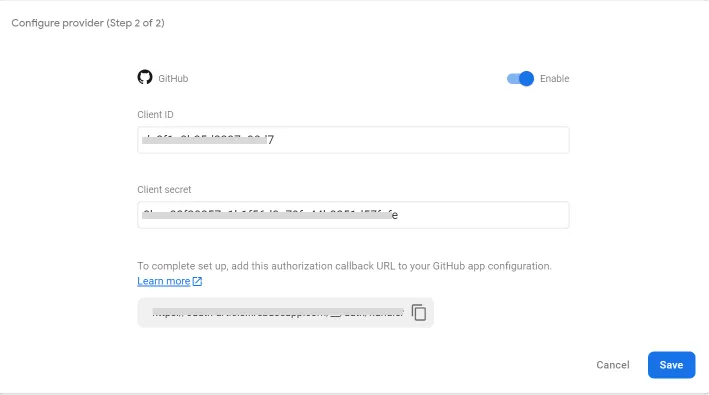Viewport: 709px width, 395px height.
Task: Open the external link icon beside Learn more
Action: (197, 281)
